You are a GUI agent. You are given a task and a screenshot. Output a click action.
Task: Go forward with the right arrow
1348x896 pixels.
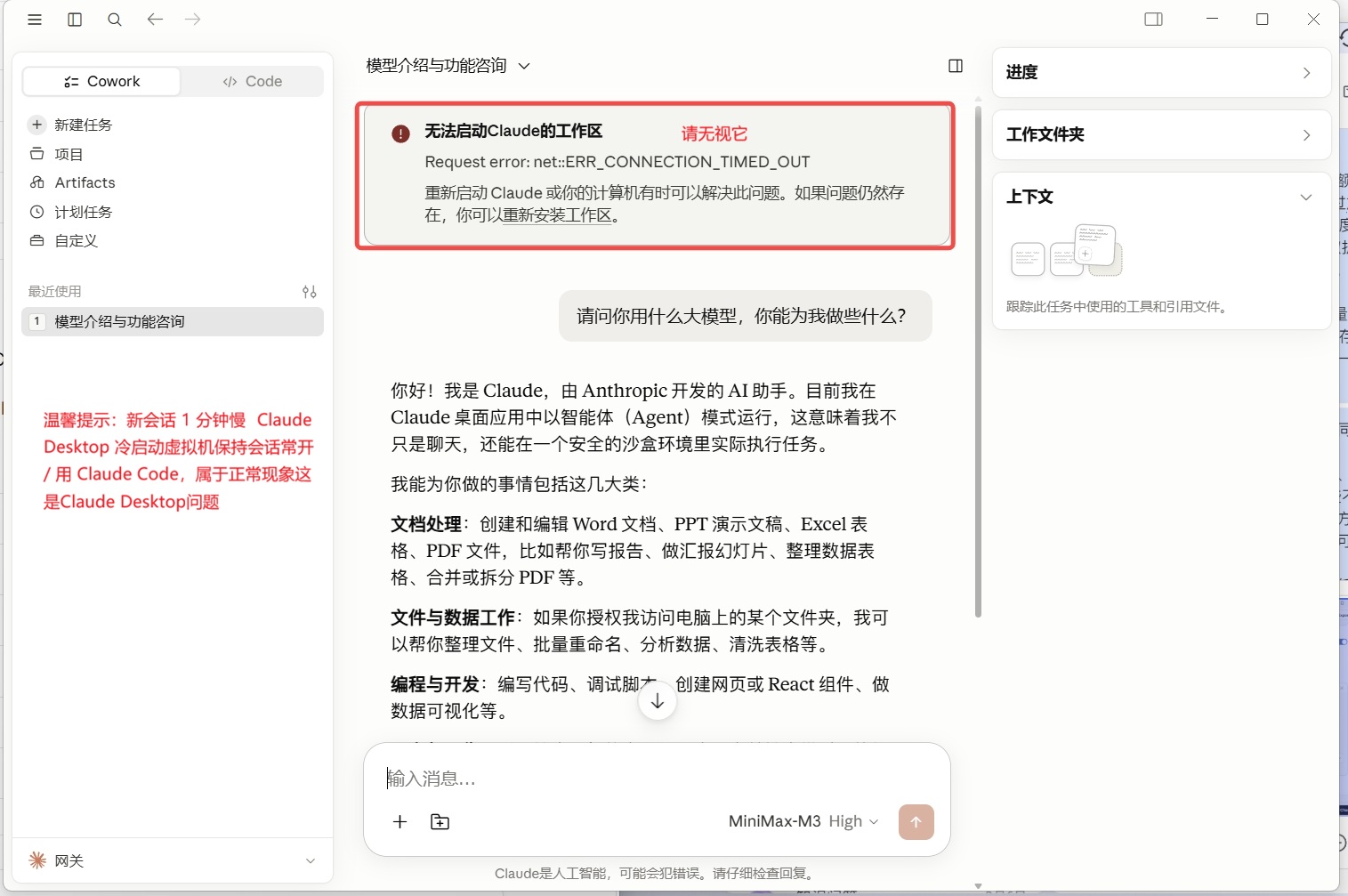[x=193, y=19]
